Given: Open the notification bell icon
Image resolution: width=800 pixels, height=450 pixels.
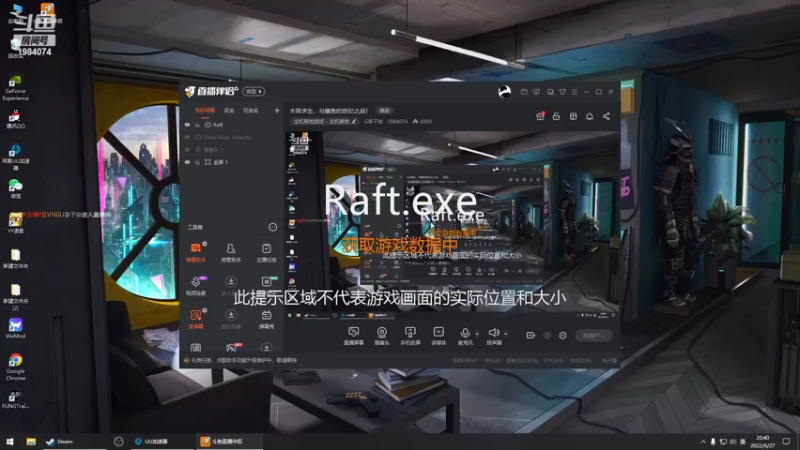Looking at the screenshot, I should click(589, 116).
